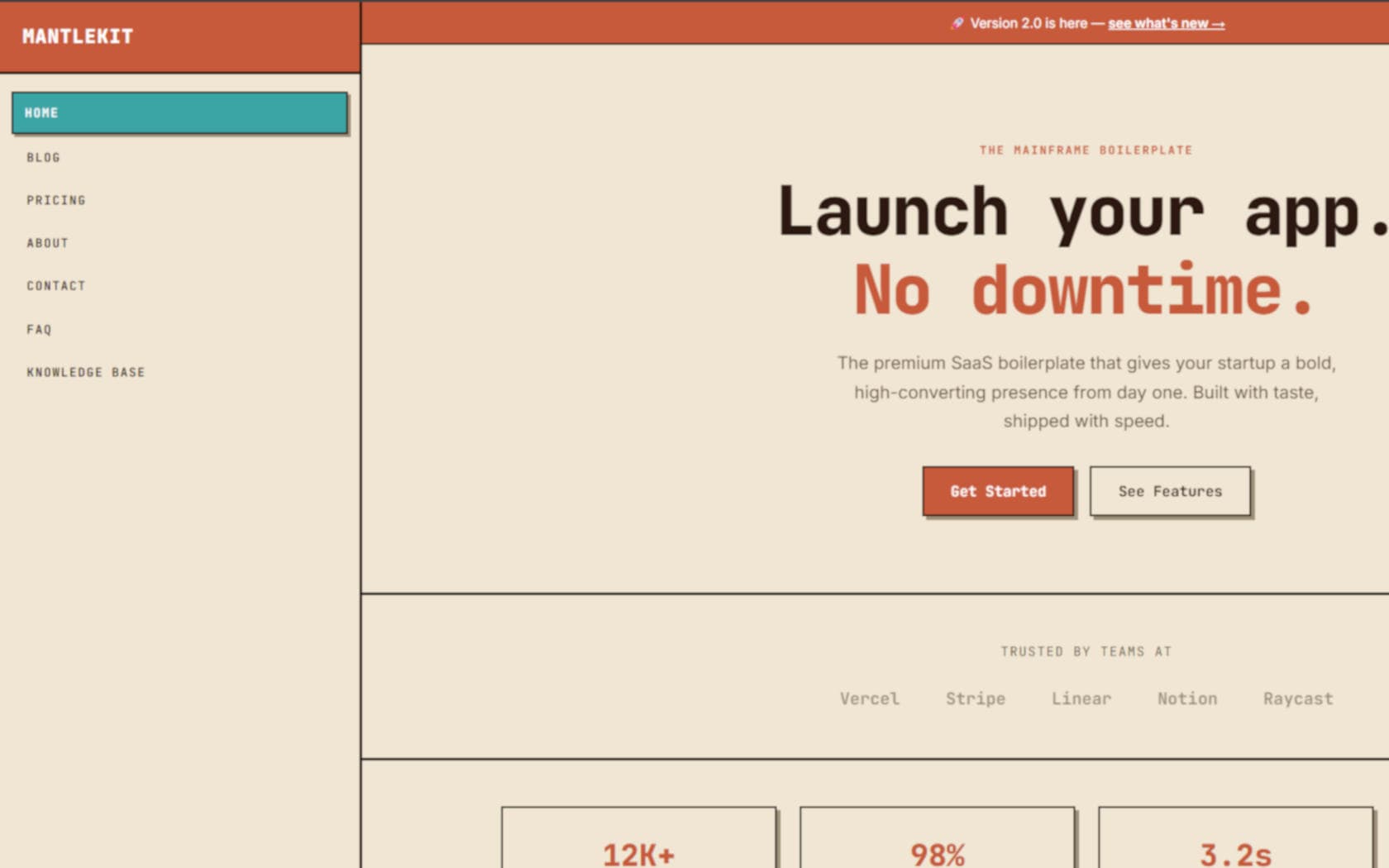1389x868 pixels.
Task: Click the Vercel logo text
Action: (x=869, y=699)
